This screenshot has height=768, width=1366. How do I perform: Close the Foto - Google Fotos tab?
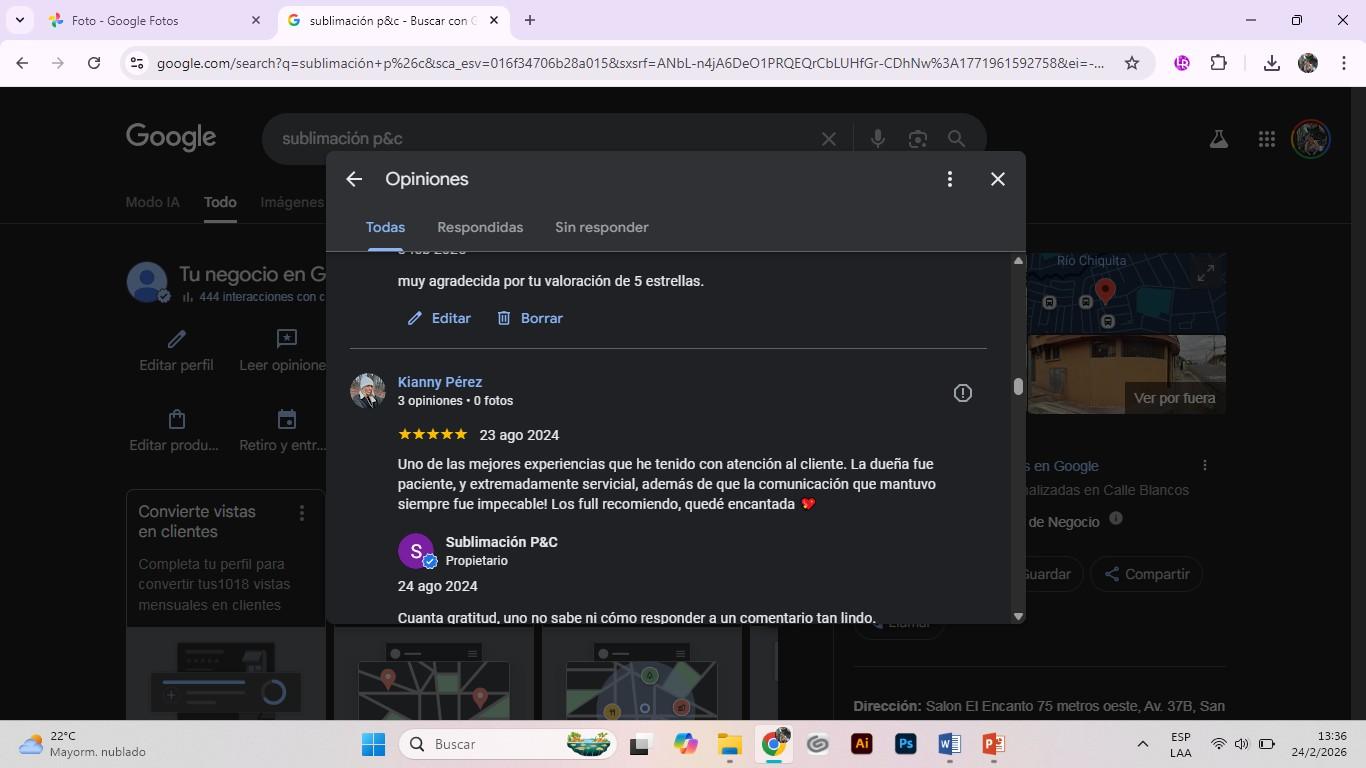256,20
